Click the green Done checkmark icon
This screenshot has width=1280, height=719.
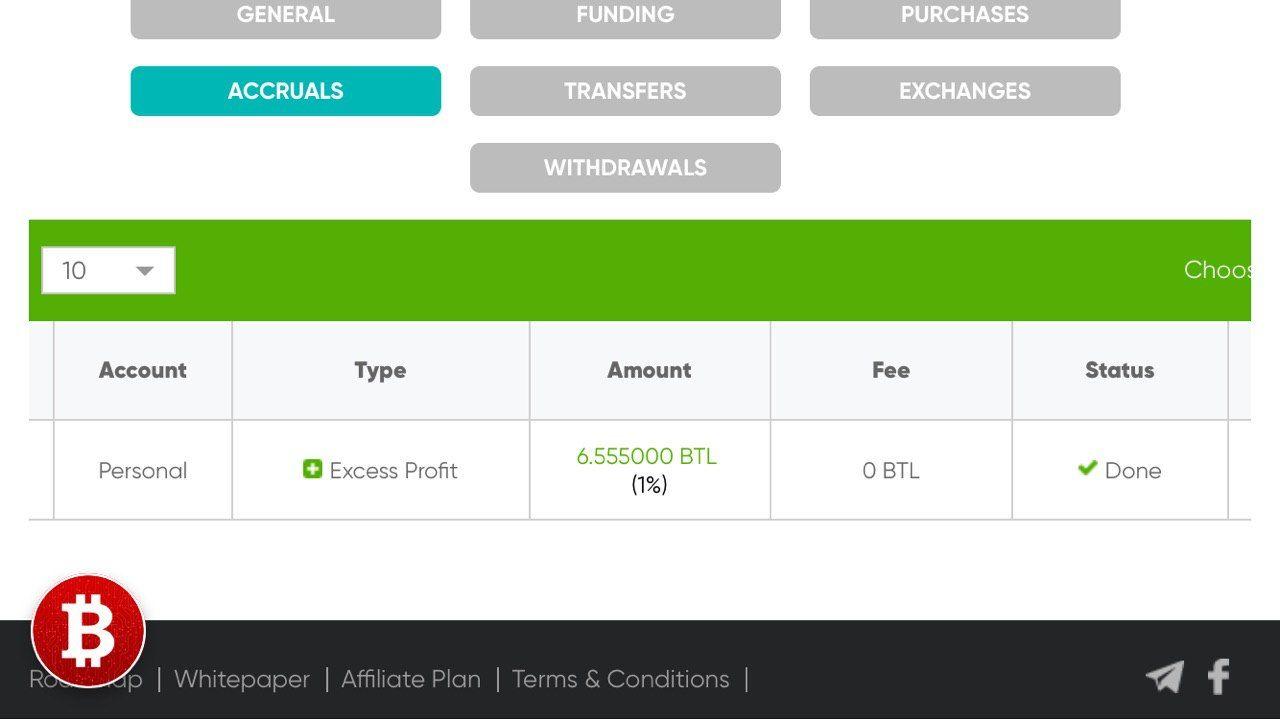[1087, 468]
